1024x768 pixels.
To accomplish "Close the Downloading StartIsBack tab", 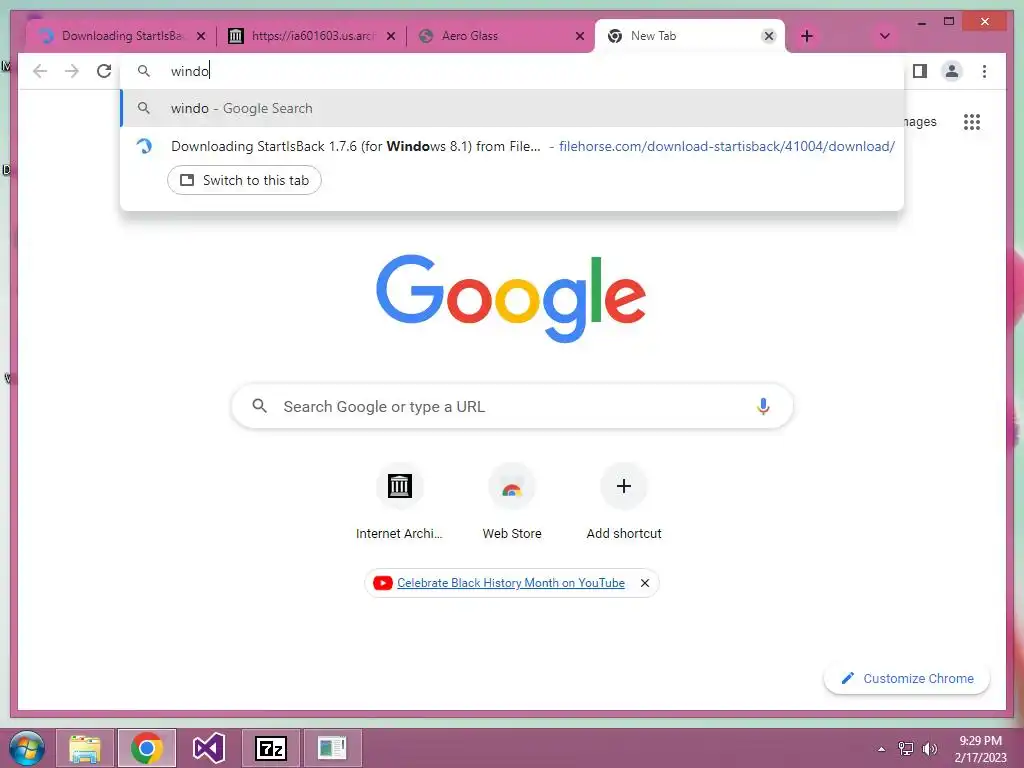I will coord(201,37).
